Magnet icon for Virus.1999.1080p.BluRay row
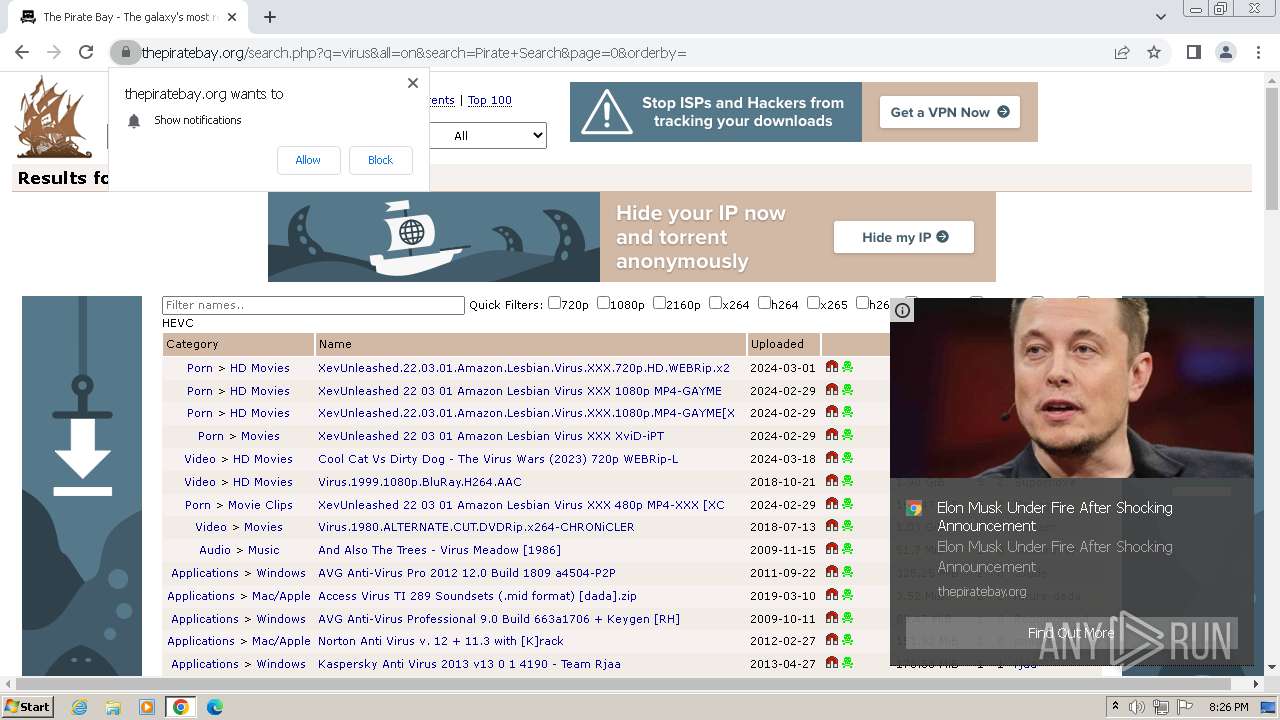Viewport: 1280px width, 720px height. coord(831,481)
